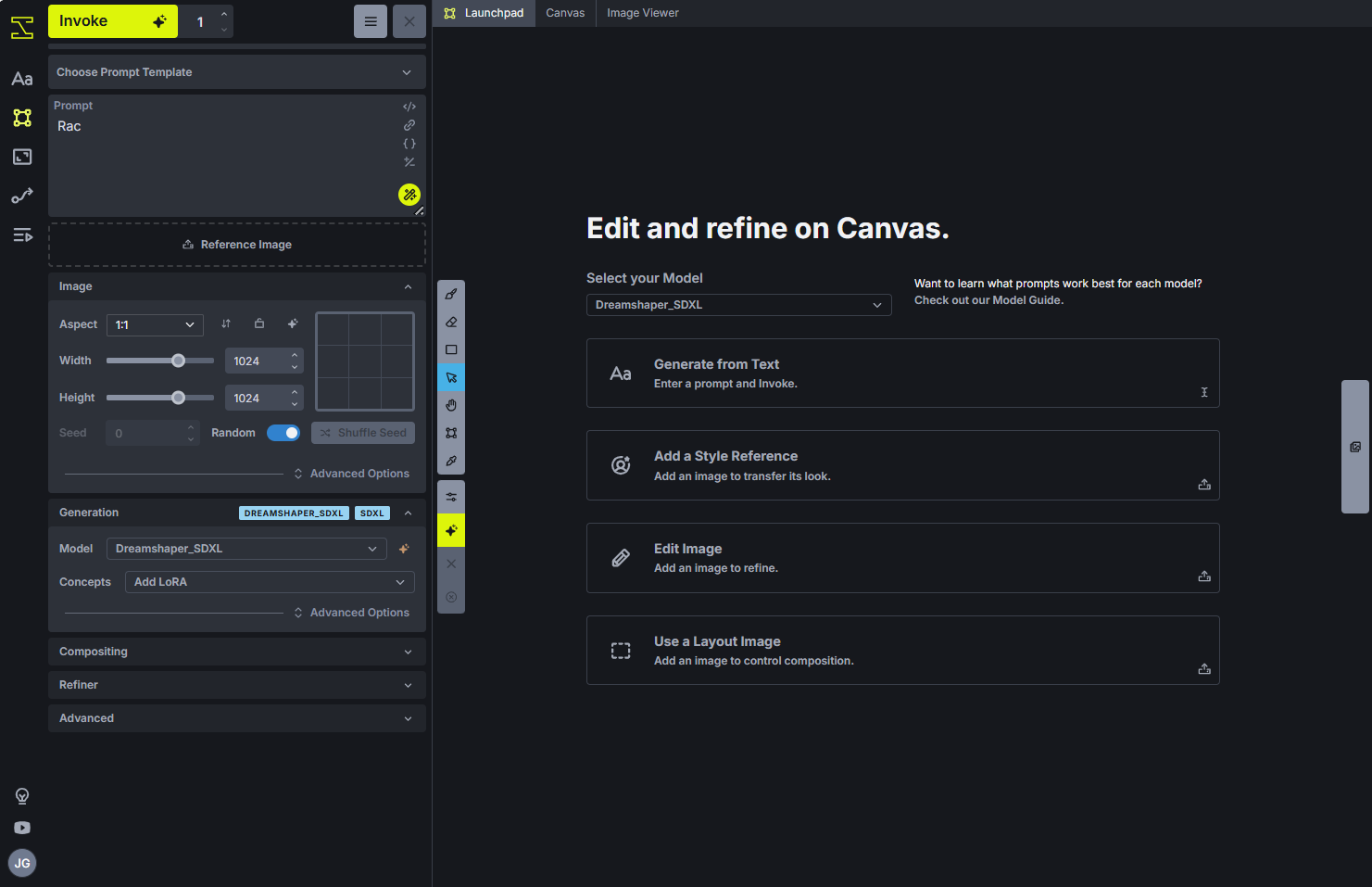Screen dimensions: 1372x887
Task: Select the Hand (pan view) tool
Action: point(451,405)
